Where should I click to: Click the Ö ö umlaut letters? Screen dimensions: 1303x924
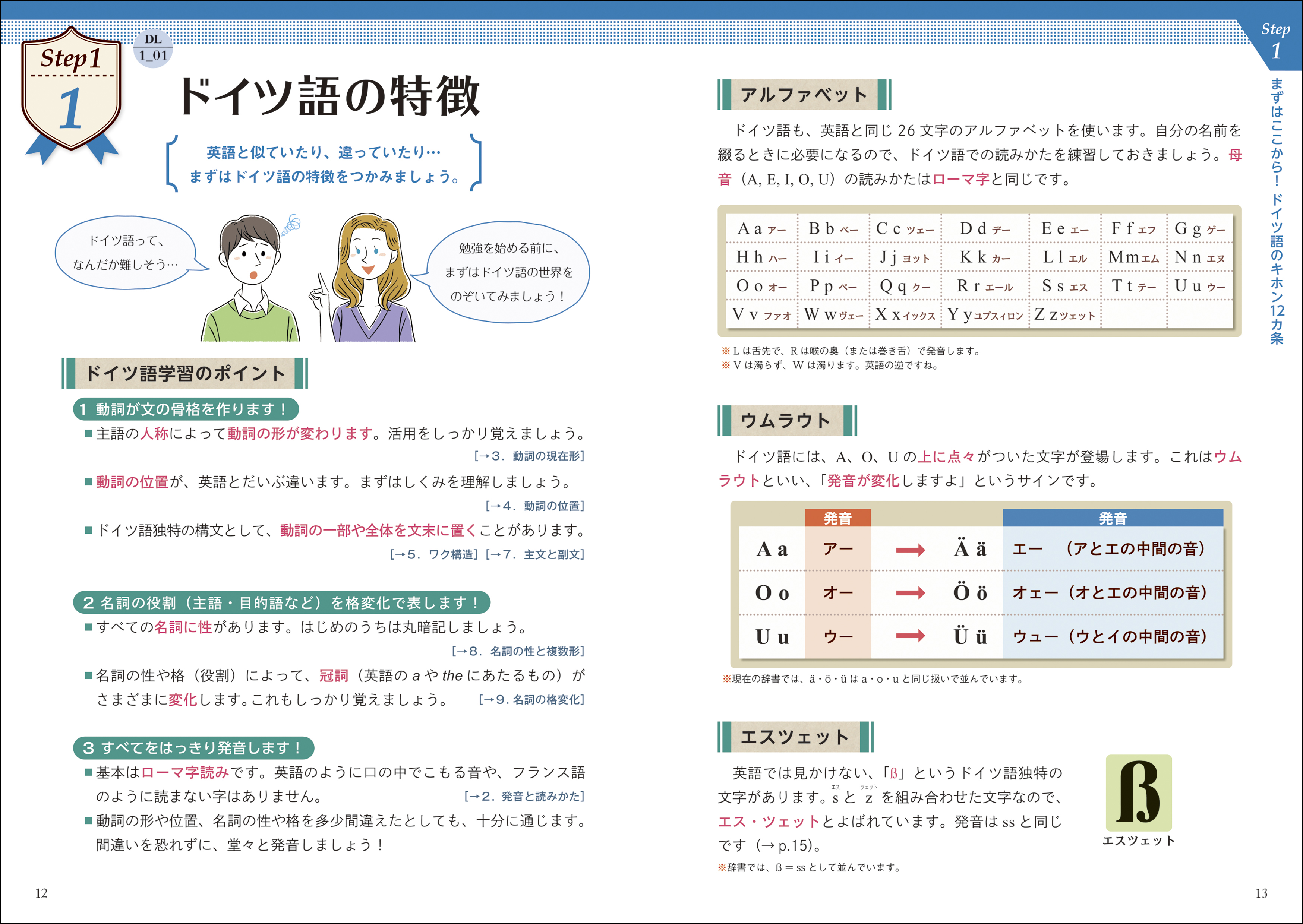[969, 592]
